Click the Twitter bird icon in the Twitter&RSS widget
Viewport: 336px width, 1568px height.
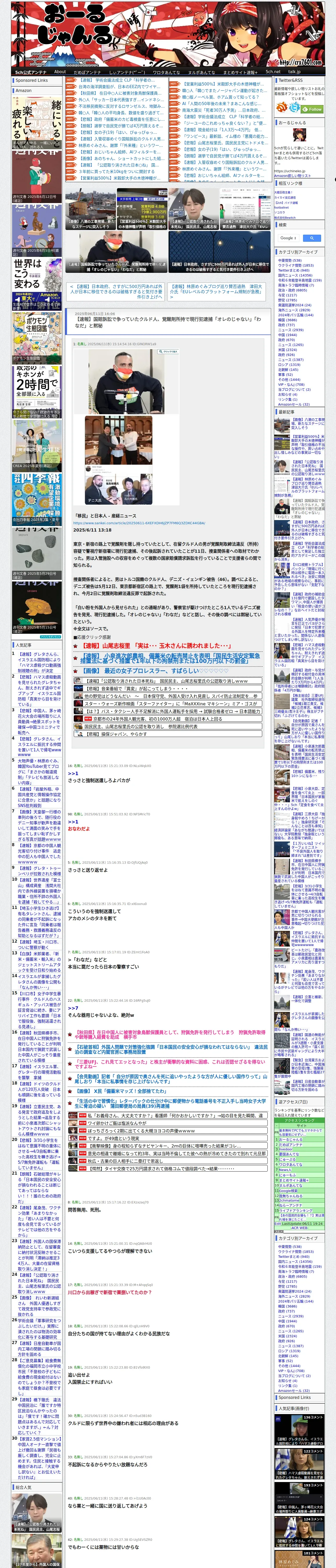(295, 108)
